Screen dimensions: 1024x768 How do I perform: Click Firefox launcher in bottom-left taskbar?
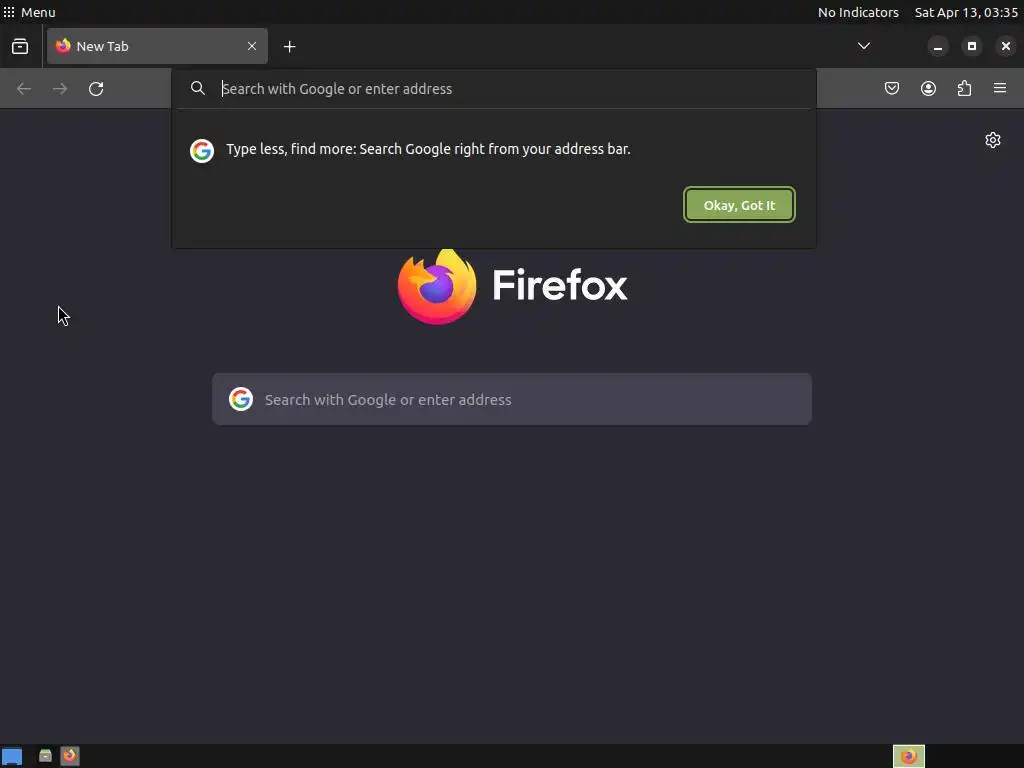tap(69, 756)
